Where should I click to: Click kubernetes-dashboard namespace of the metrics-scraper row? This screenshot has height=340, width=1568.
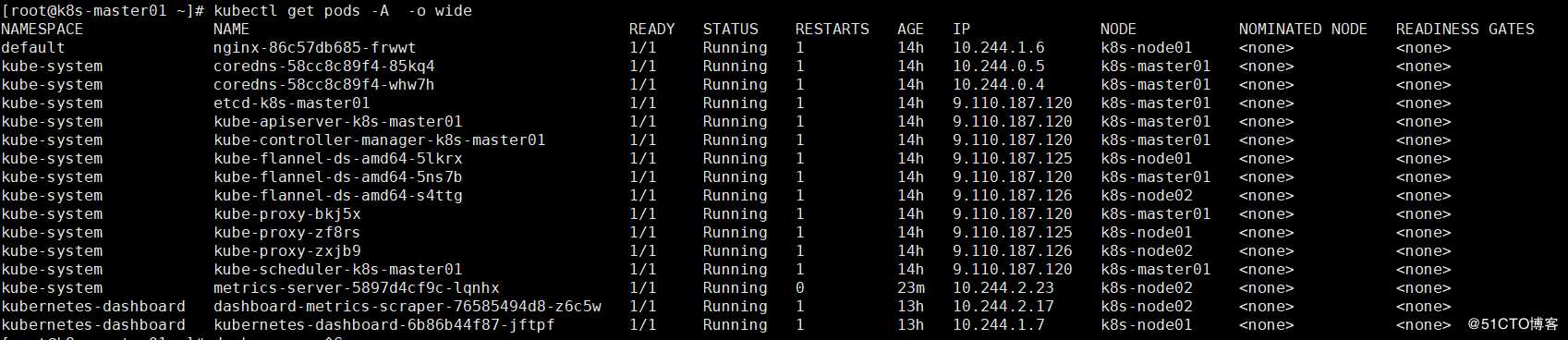point(93,307)
